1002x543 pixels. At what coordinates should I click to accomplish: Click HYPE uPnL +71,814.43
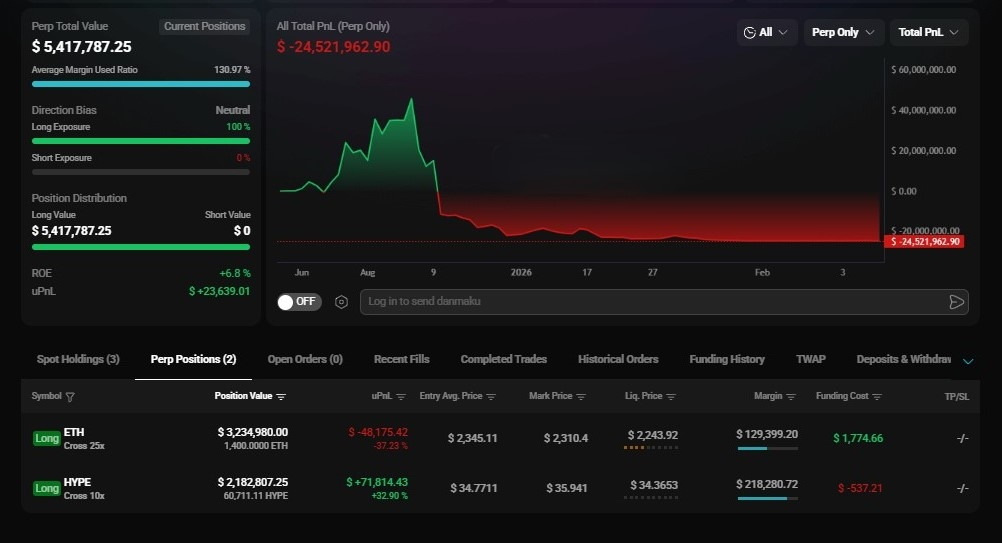click(377, 482)
